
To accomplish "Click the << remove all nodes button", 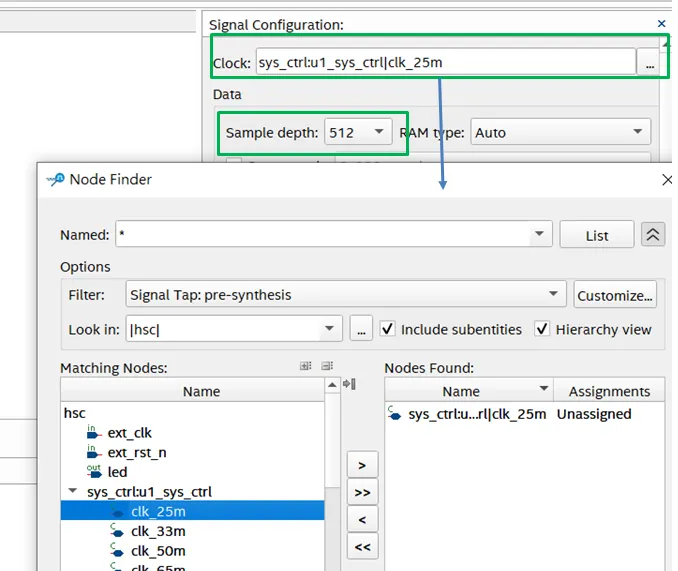I will click(362, 546).
